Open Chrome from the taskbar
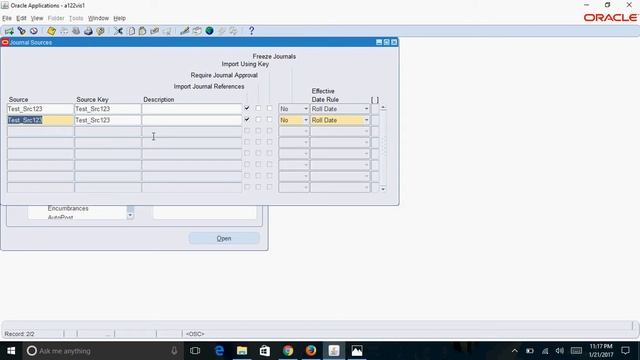The width and height of the screenshot is (640, 360). point(288,351)
